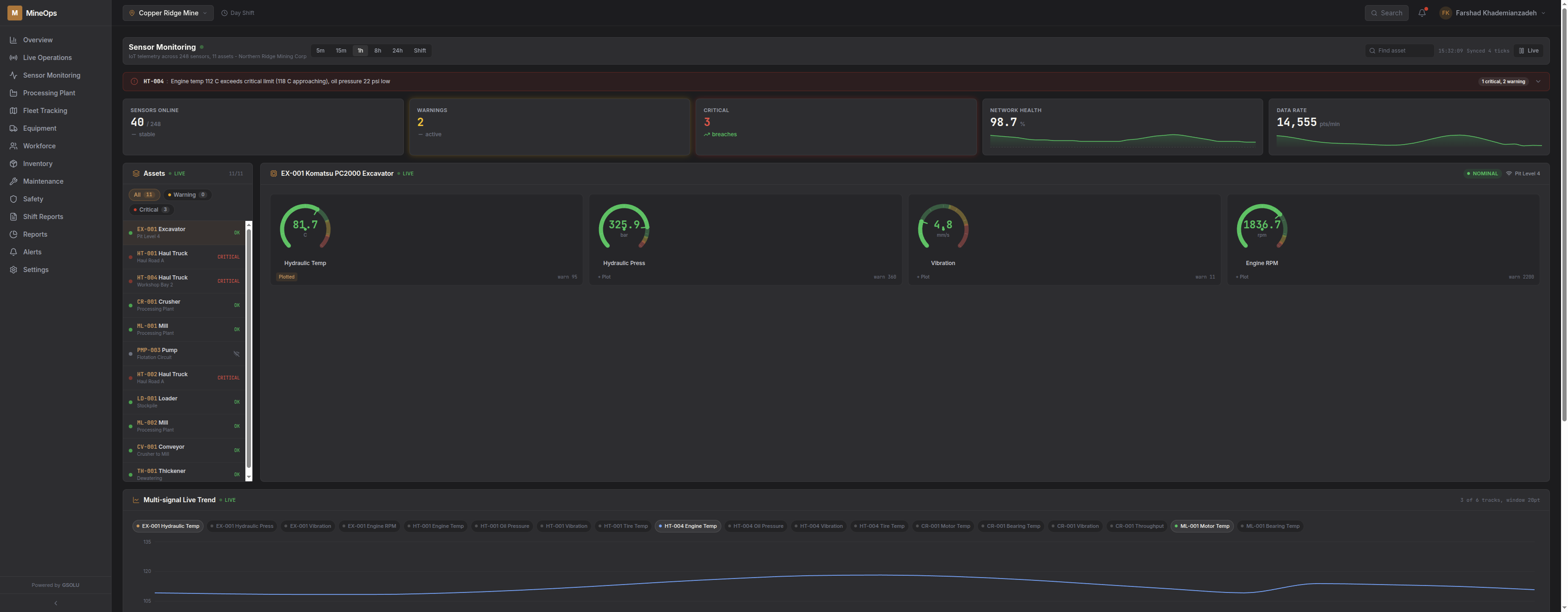Collapse the sidebar with the chevron
The image size is (1568, 612).
coord(55,604)
